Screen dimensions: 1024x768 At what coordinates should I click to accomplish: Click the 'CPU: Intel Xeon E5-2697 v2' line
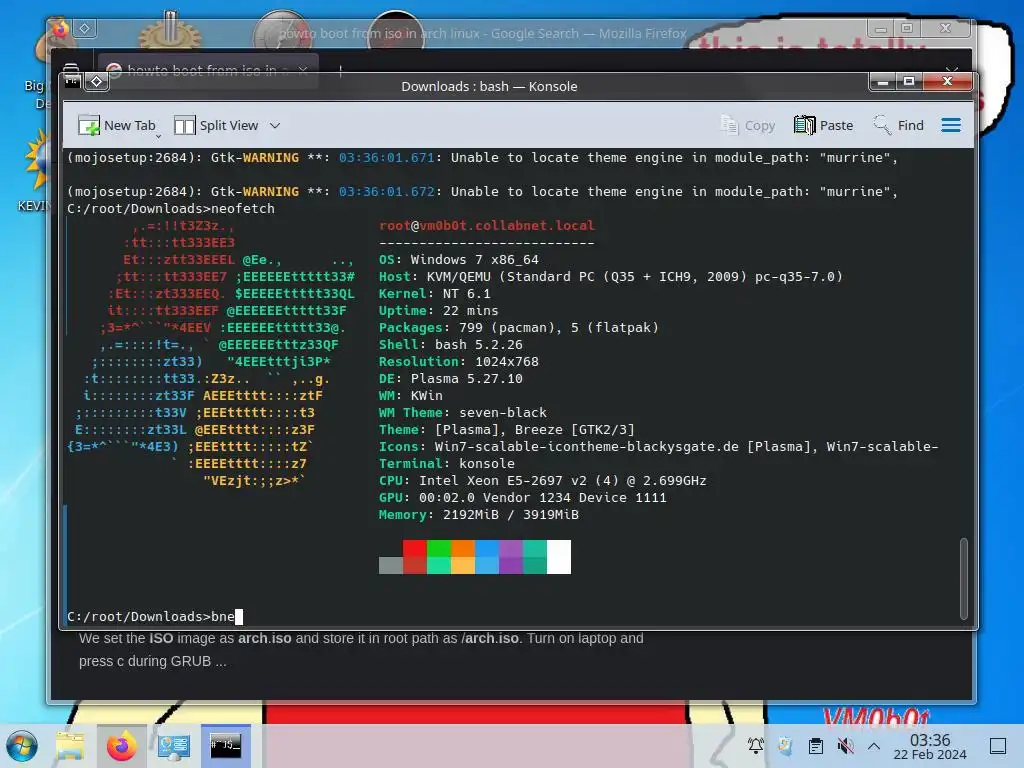click(543, 481)
